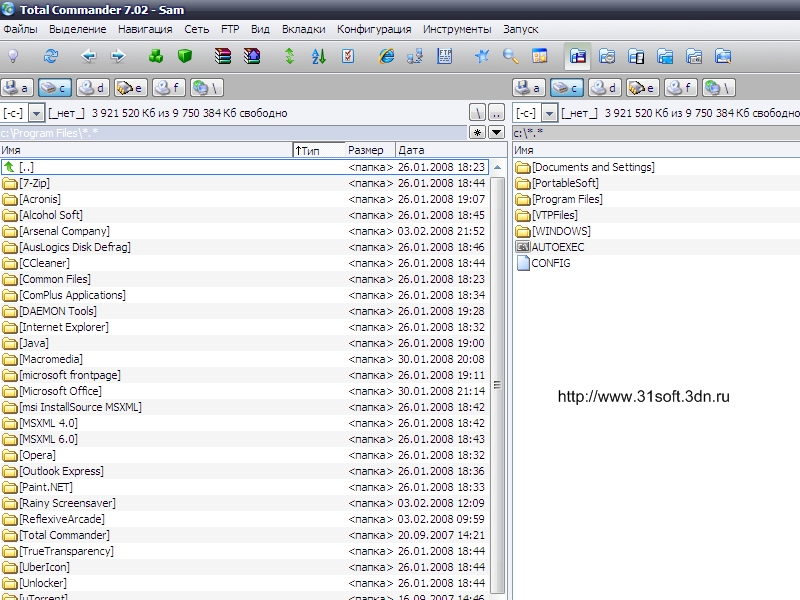The height and width of the screenshot is (600, 800).
Task: Refresh the panel with the blue arrows icon
Action: click(x=51, y=56)
